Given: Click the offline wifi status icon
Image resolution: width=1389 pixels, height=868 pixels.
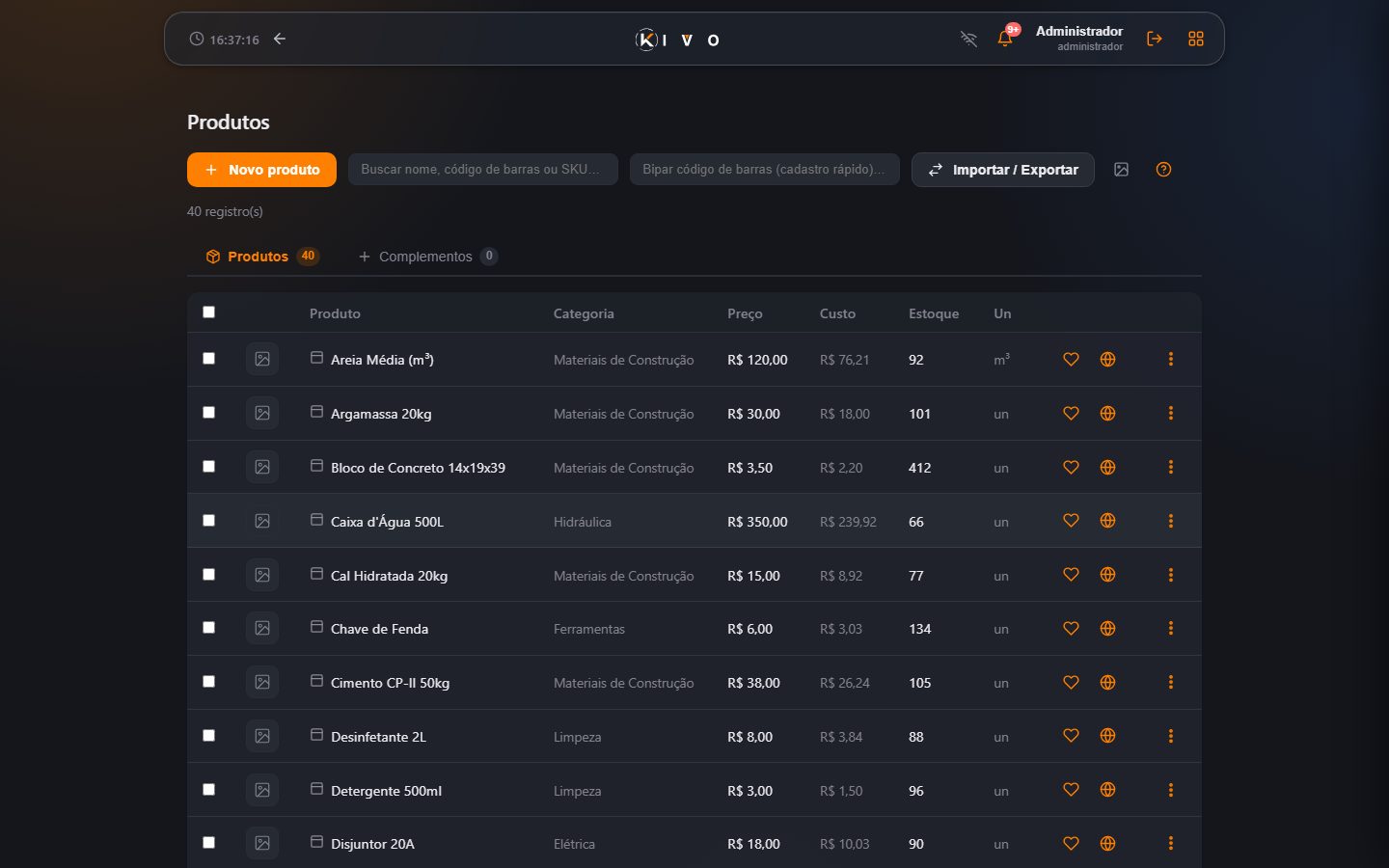Looking at the screenshot, I should [968, 39].
